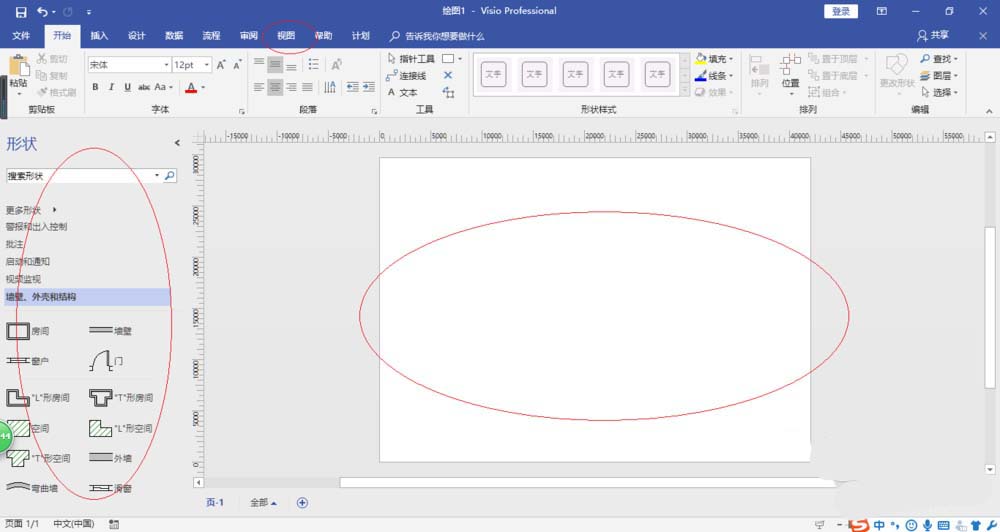Open the 视图 (View) ribbon tab
Image resolution: width=1000 pixels, height=532 pixels.
[286, 36]
